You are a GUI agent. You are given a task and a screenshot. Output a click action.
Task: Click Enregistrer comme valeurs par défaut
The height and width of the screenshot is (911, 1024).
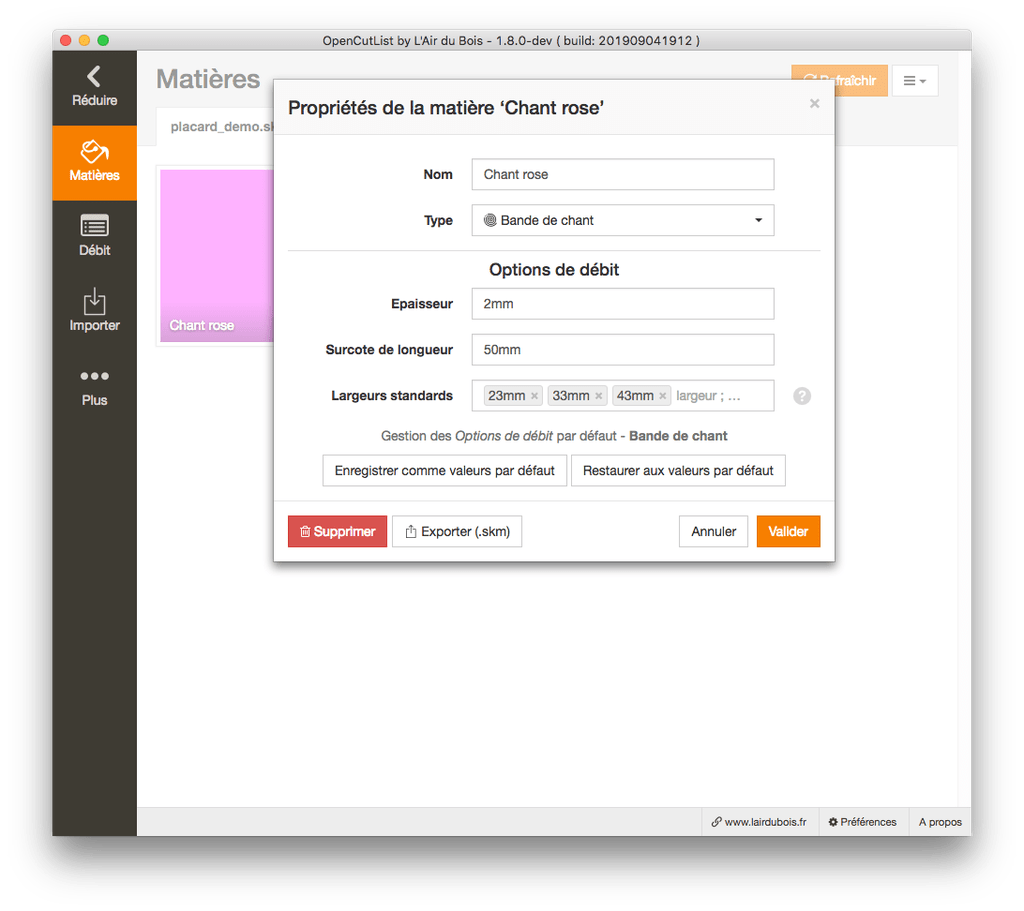tap(444, 470)
